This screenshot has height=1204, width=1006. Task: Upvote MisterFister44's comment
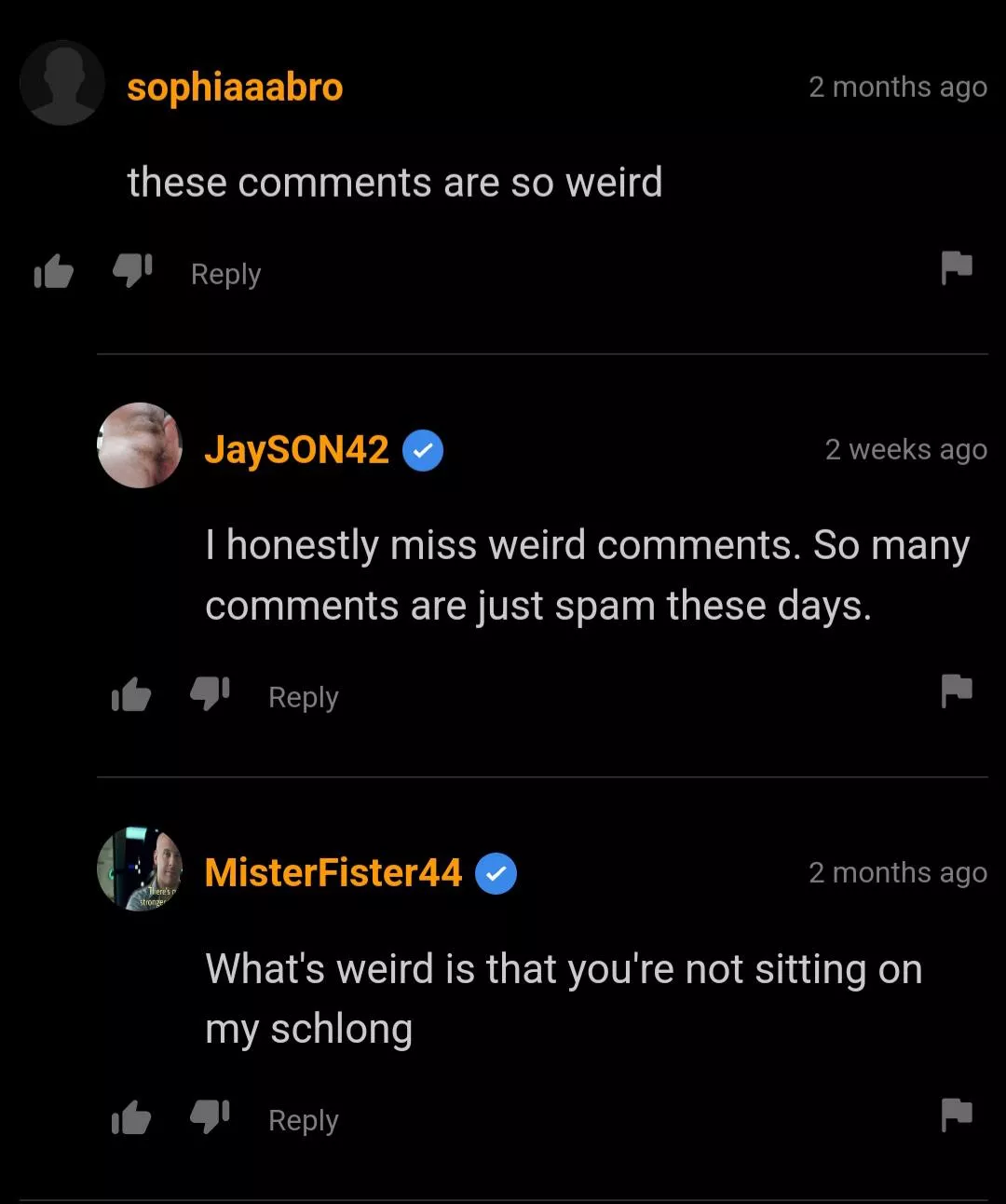pyautogui.click(x=130, y=1117)
